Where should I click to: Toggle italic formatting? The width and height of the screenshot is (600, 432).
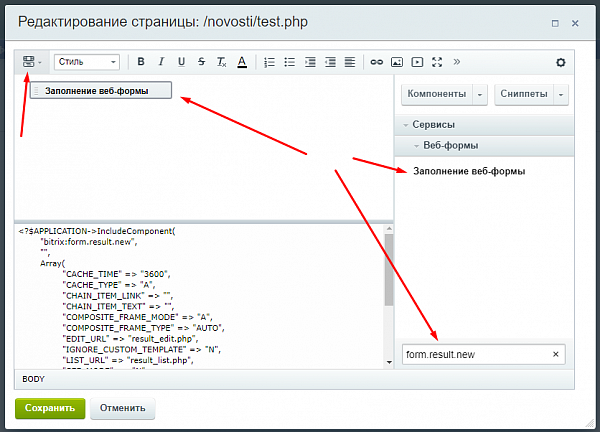[161, 62]
